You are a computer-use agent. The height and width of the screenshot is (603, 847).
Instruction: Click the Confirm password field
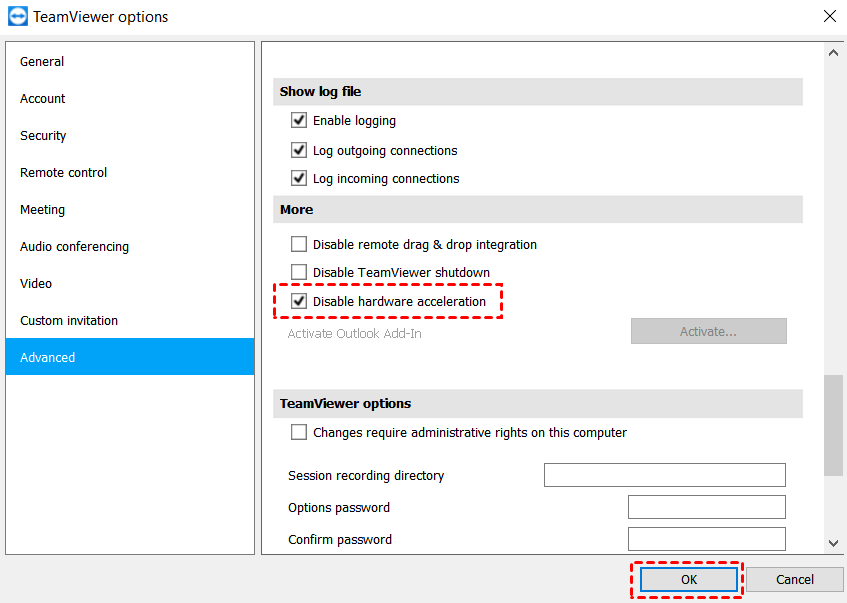click(707, 539)
